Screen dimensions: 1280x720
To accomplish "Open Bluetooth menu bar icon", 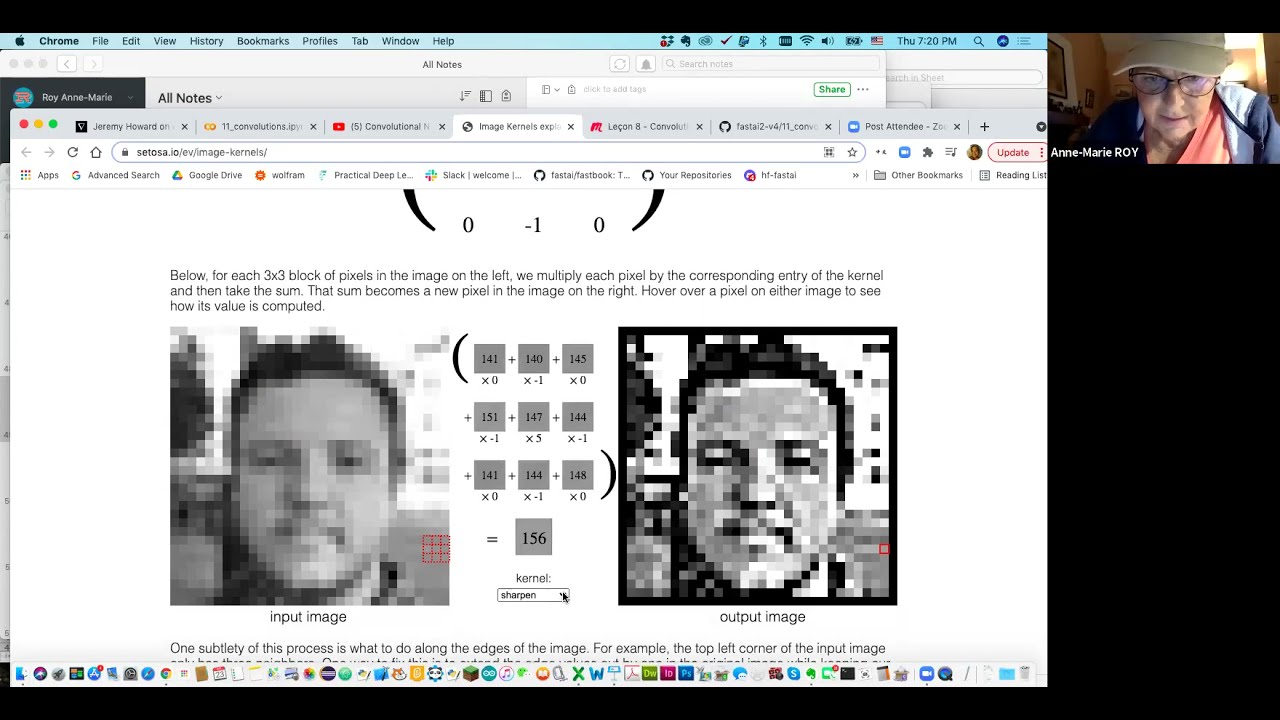I will [763, 41].
